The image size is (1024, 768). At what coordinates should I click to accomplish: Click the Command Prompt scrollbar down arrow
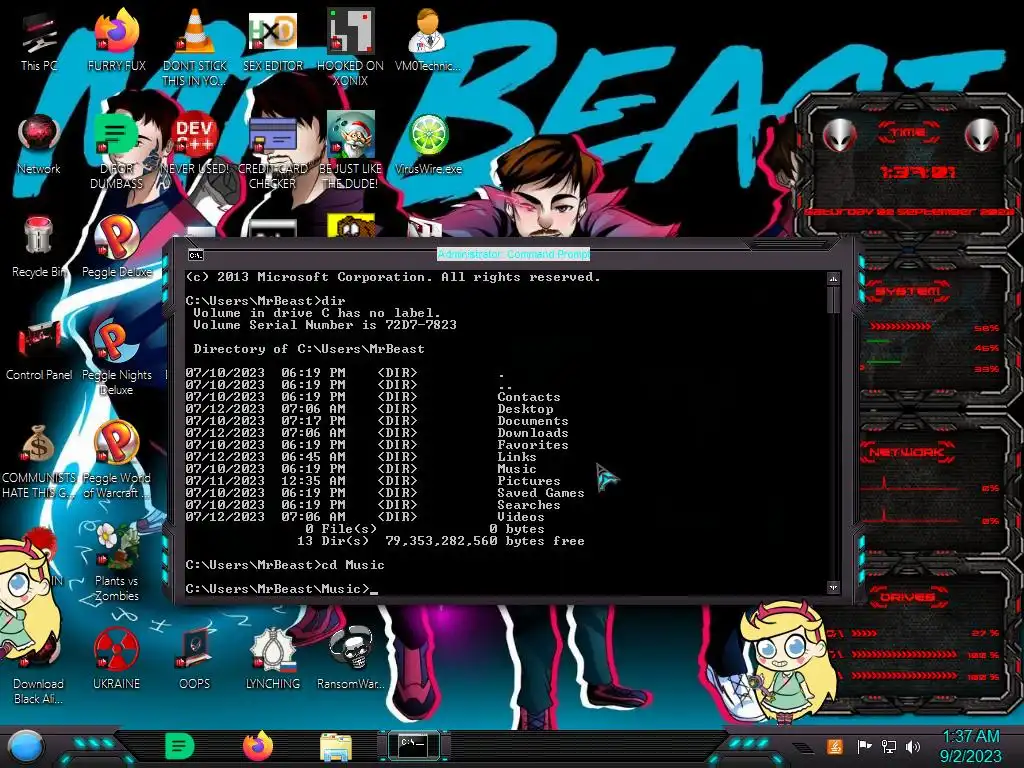coord(833,587)
